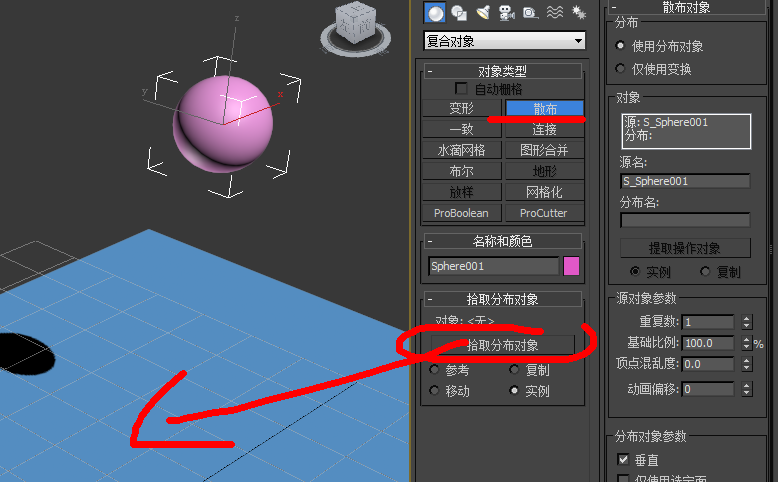Image resolution: width=778 pixels, height=482 pixels.
Task: Click the 重复数 value field
Action: tap(708, 322)
